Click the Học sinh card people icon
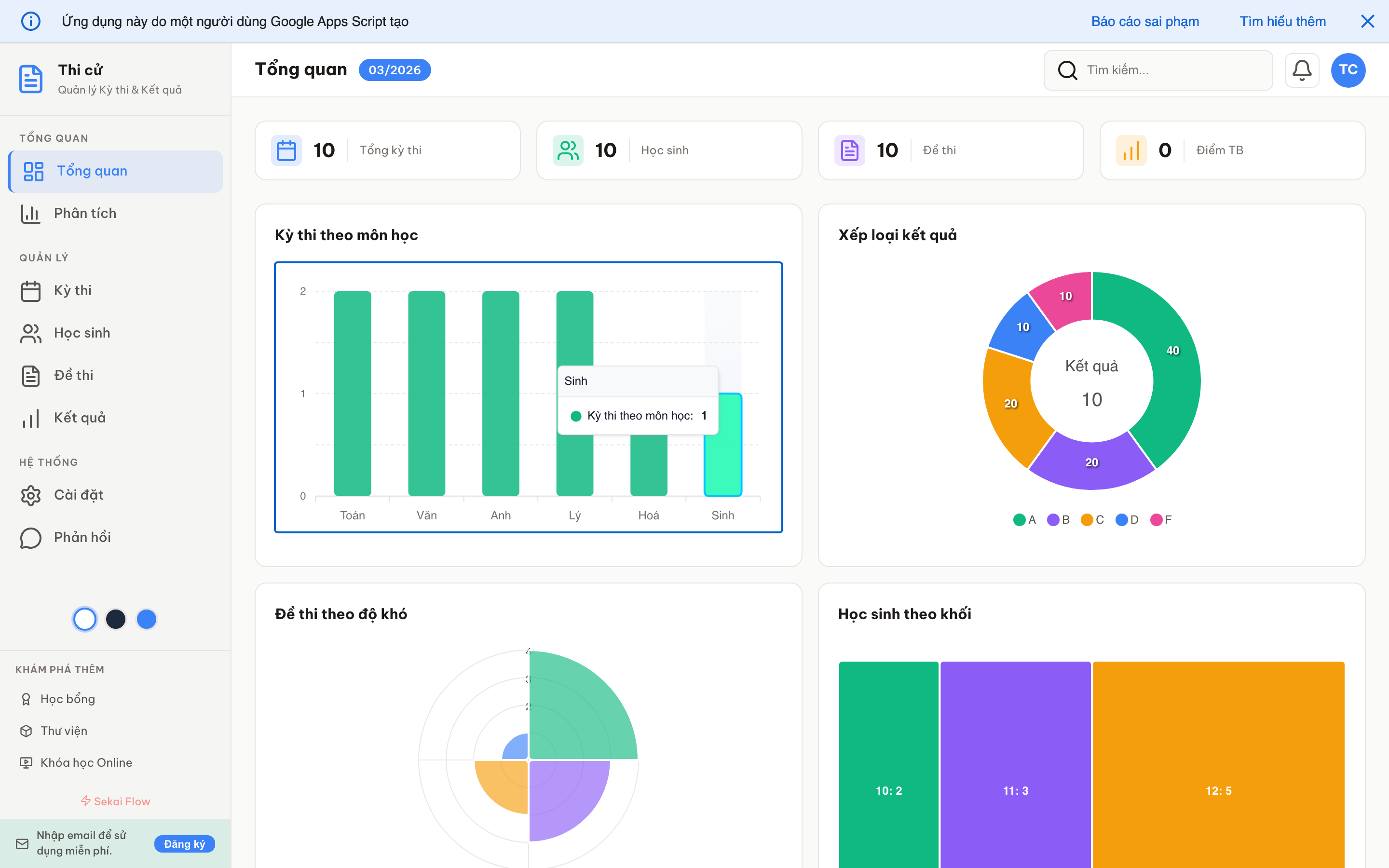The image size is (1389, 868). 568,150
